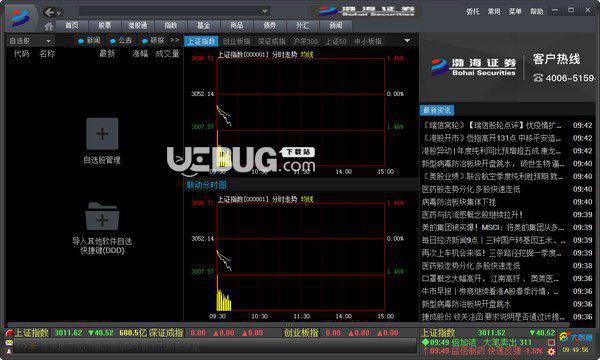The width and height of the screenshot is (600, 360).
Task: Click the 均线 label in upper chart
Action: 307,55
